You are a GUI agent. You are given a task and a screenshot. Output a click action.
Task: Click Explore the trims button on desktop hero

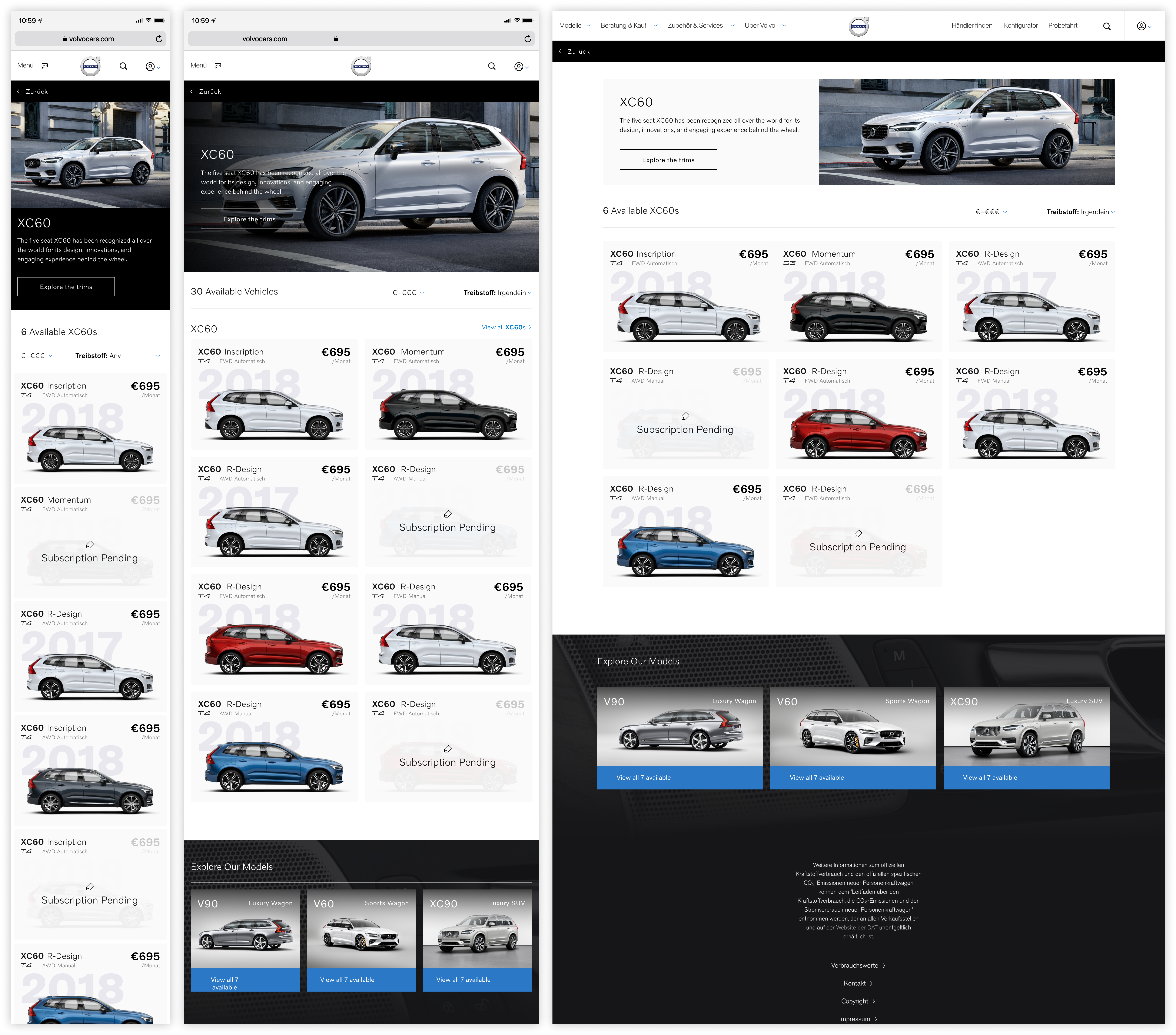click(x=668, y=160)
